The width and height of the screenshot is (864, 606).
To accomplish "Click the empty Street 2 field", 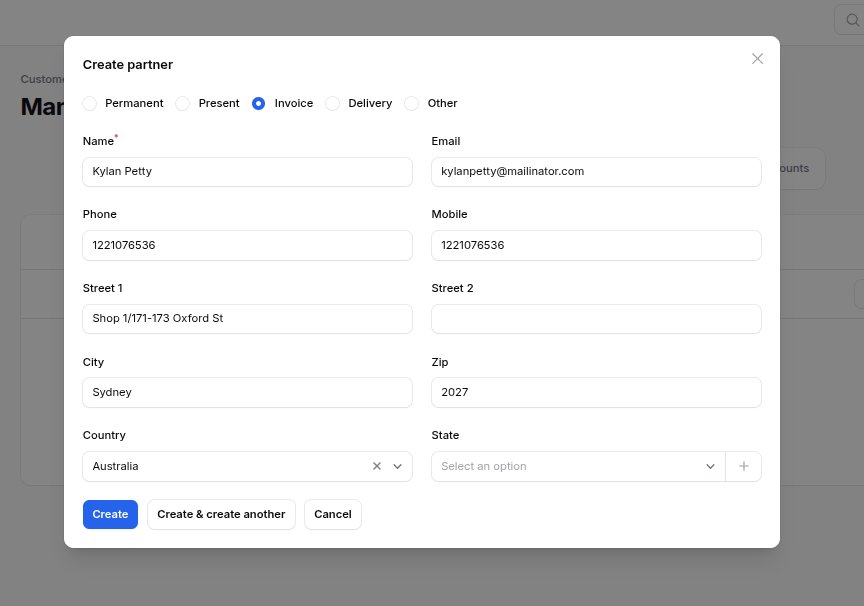I will click(596, 318).
